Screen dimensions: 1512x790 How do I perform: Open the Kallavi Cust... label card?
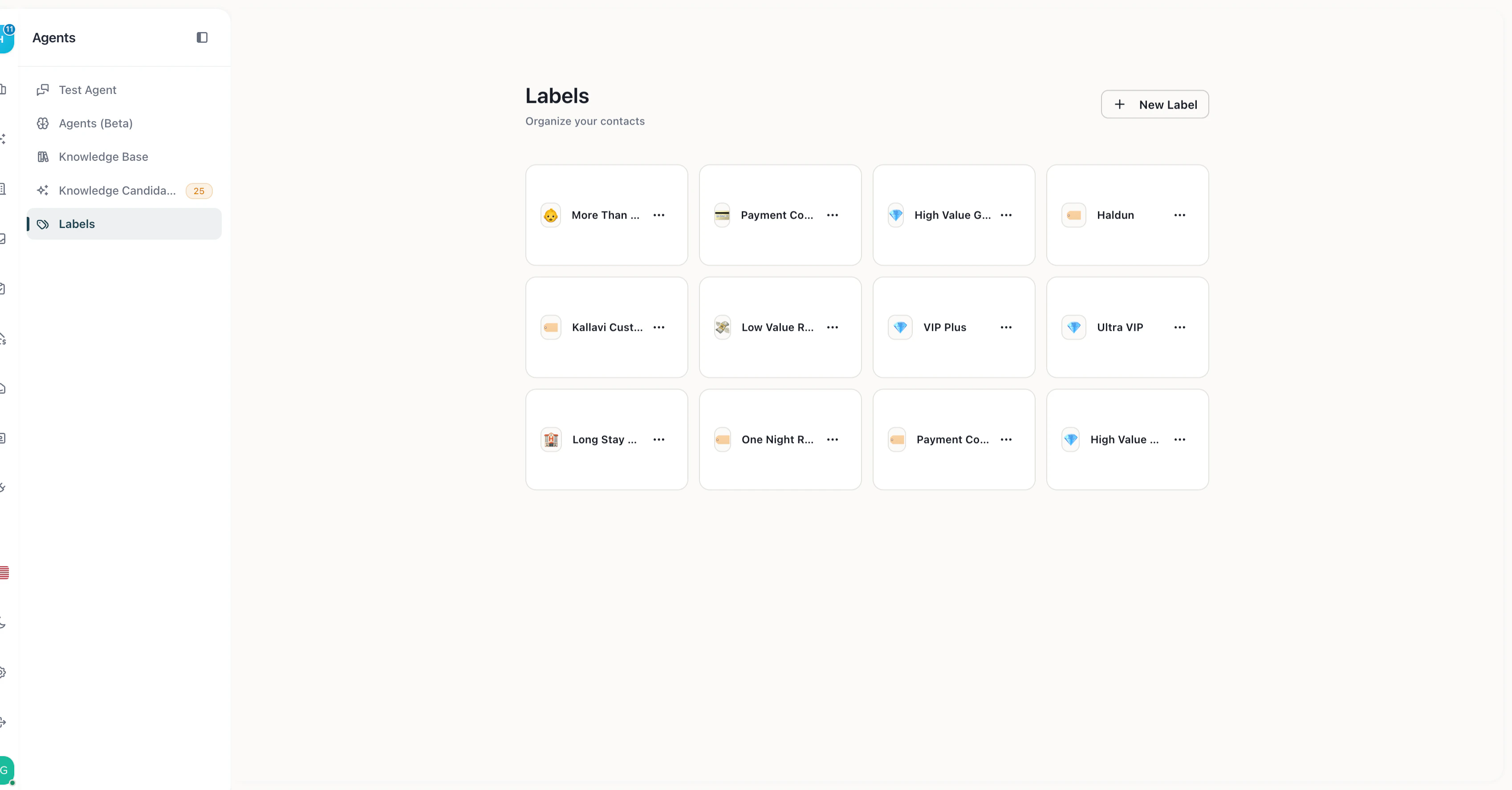606,327
